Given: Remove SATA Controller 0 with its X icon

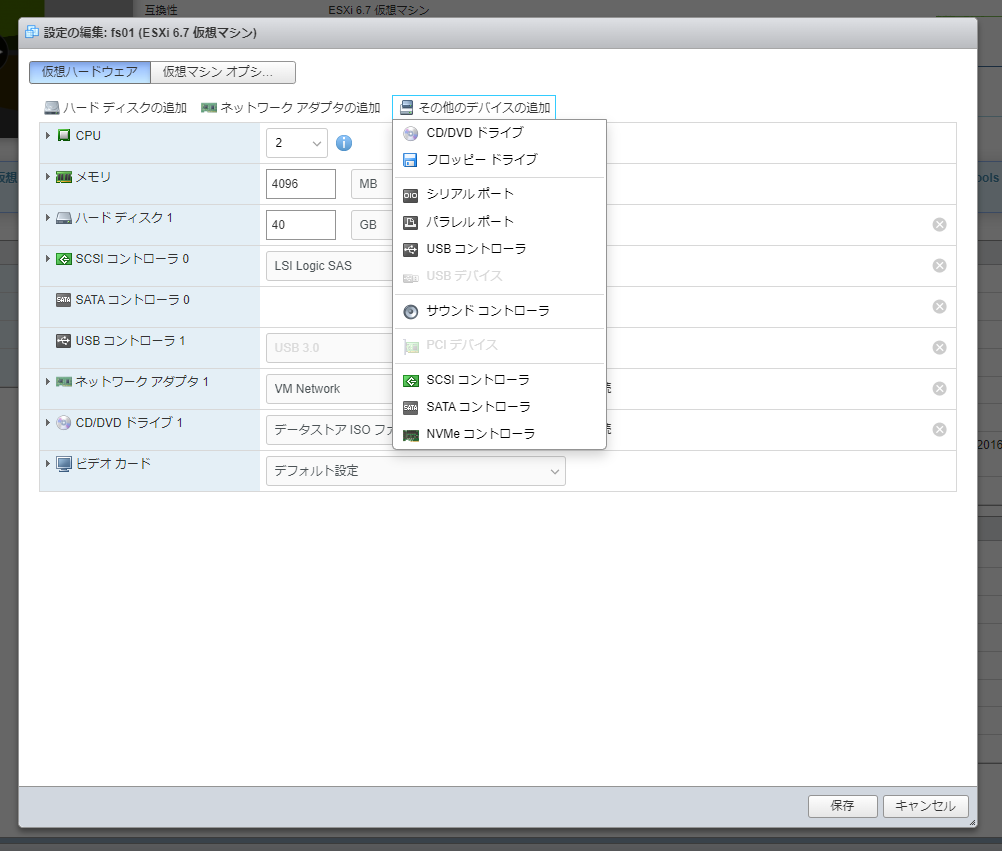Looking at the screenshot, I should click(x=939, y=307).
